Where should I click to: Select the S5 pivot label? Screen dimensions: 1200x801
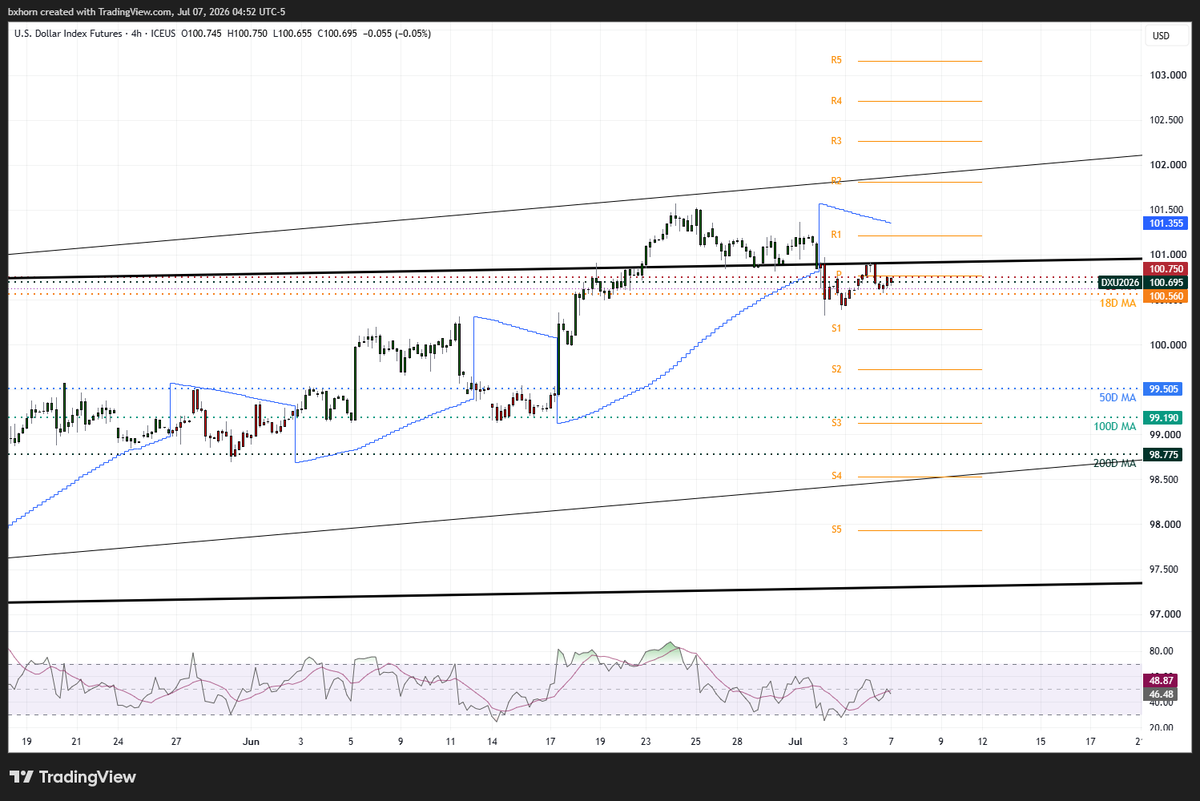pyautogui.click(x=836, y=530)
